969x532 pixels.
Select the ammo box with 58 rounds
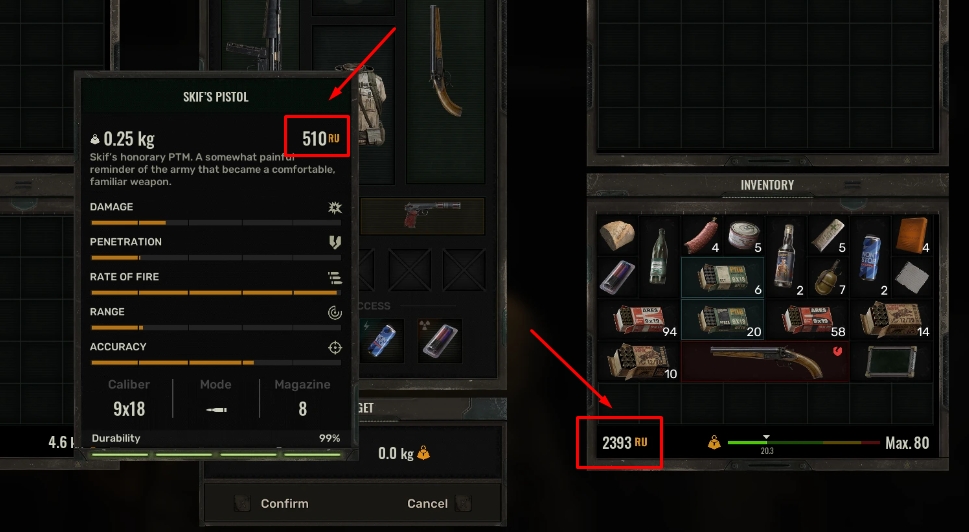click(806, 319)
